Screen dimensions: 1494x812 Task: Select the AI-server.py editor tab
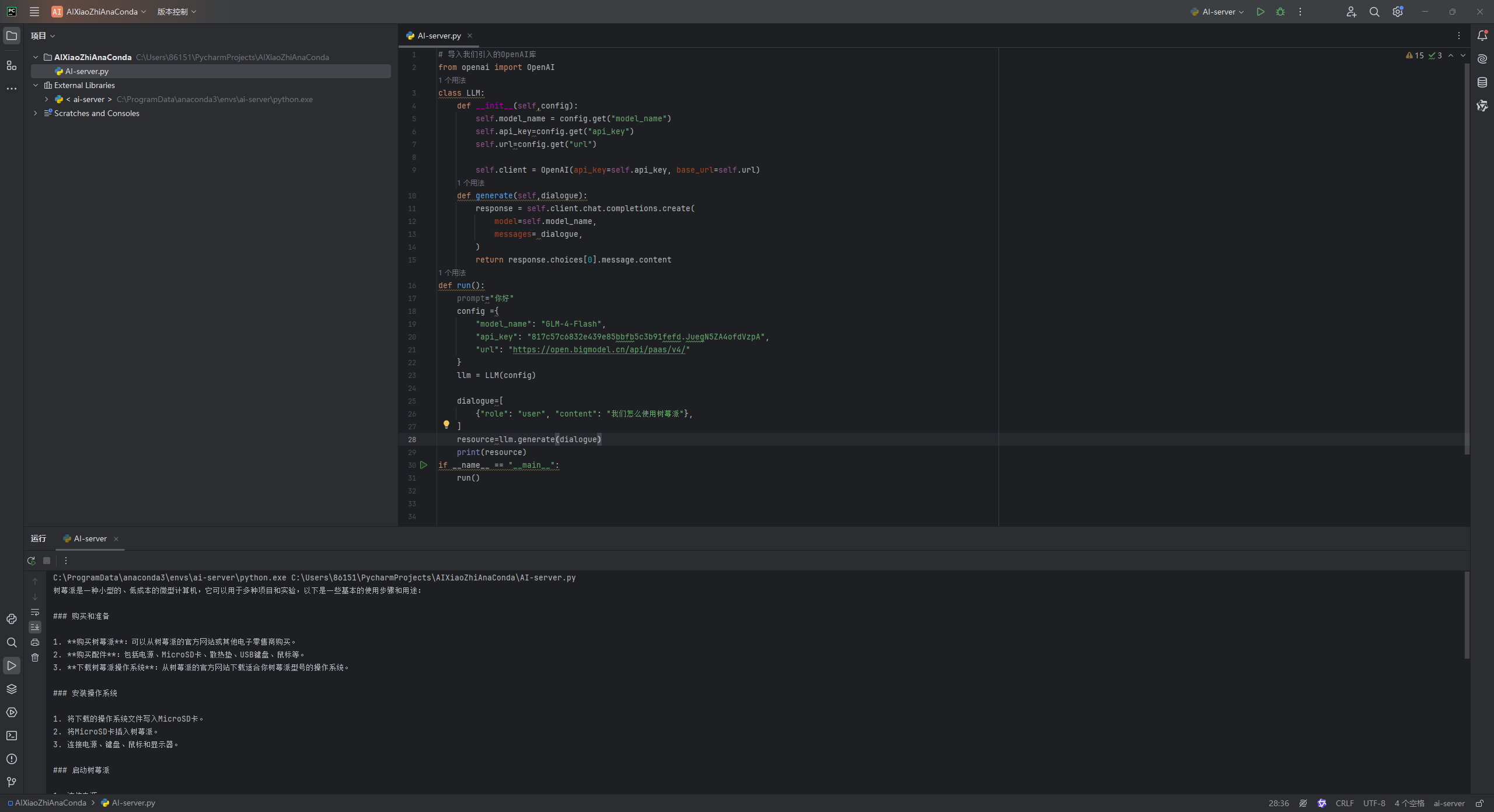(439, 36)
